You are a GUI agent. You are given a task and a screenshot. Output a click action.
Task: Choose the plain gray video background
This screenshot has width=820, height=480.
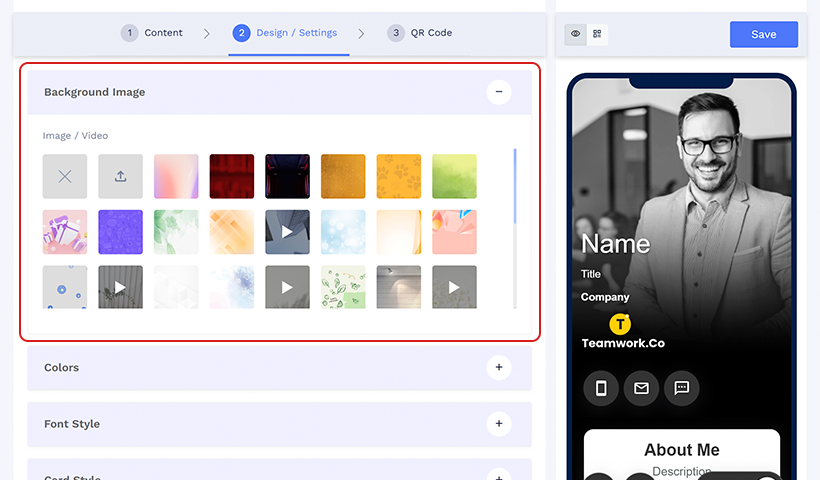287,287
